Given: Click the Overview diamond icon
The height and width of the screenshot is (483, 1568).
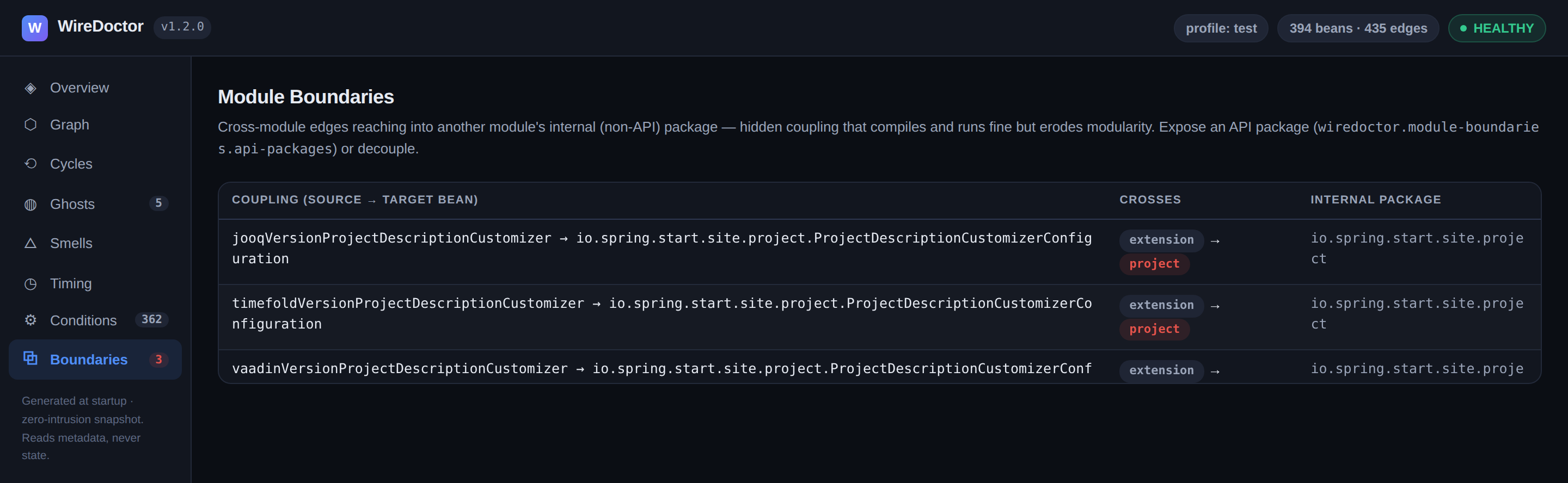Looking at the screenshot, I should (x=30, y=88).
